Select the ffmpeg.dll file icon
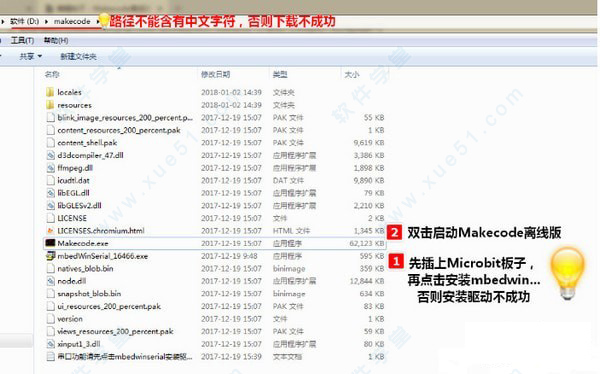600x374 pixels. [x=50, y=168]
